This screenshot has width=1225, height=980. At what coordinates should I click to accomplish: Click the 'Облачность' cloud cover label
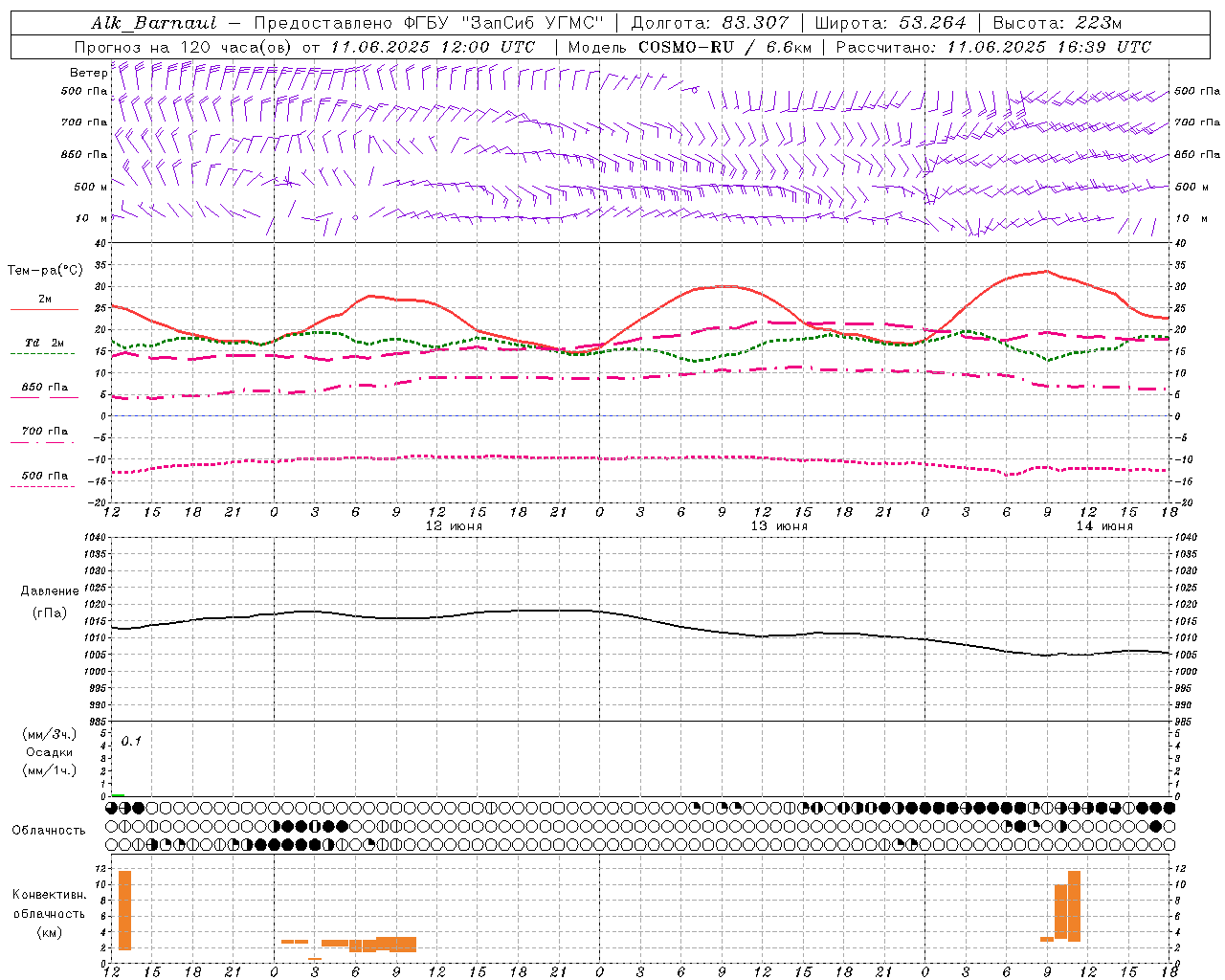tap(48, 831)
